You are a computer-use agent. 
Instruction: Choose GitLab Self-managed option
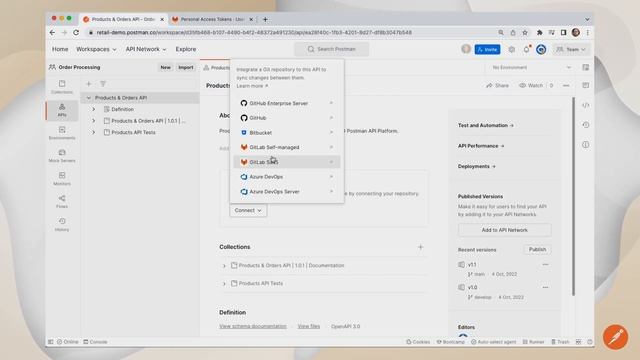pyautogui.click(x=287, y=147)
